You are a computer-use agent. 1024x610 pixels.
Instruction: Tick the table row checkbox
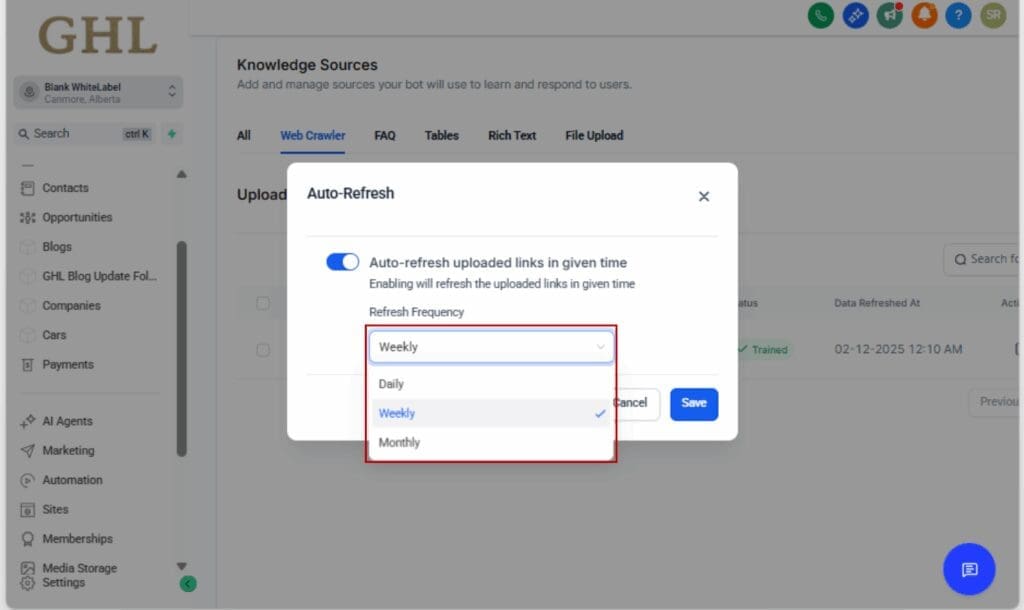(263, 350)
